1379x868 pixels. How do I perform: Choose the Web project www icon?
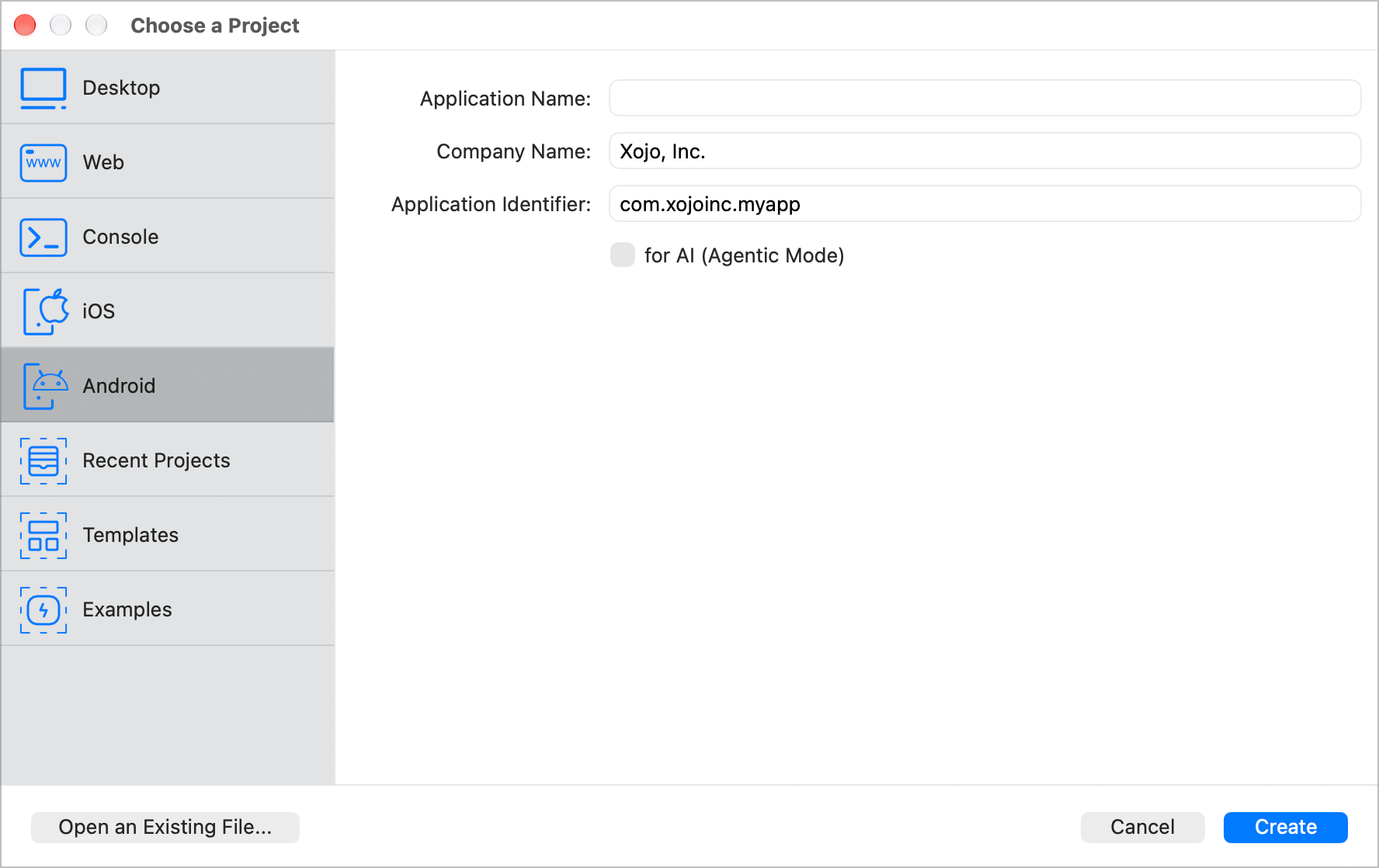coord(43,162)
